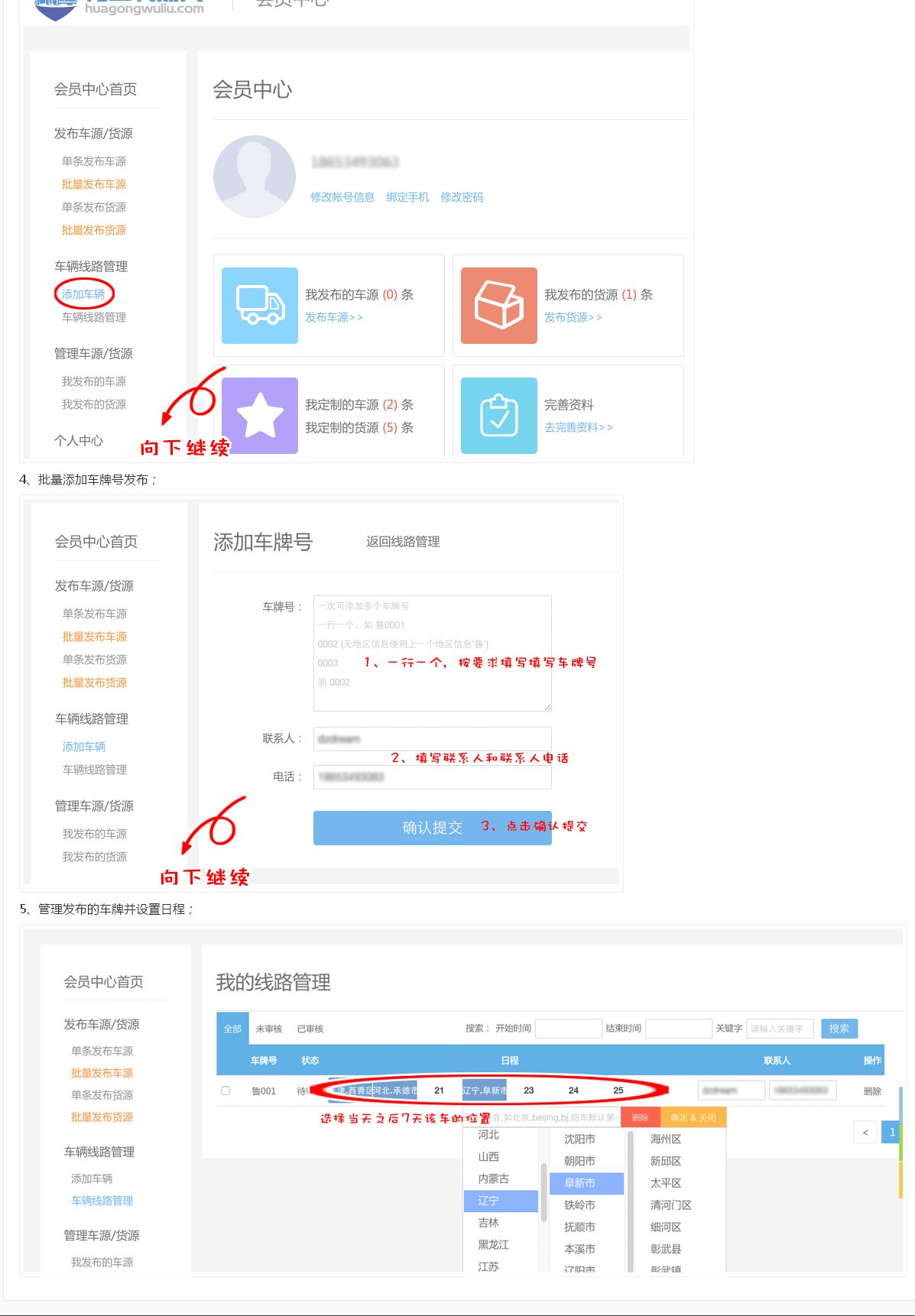Switch to the 未审核 tab
915x1316 pixels.
269,1029
